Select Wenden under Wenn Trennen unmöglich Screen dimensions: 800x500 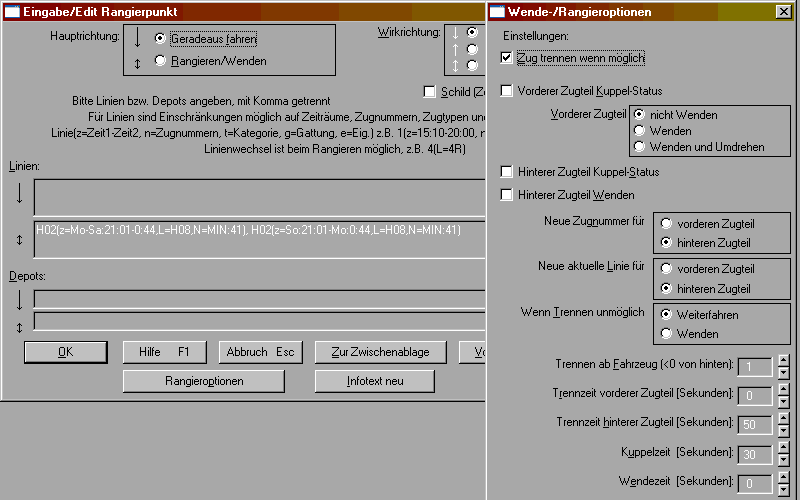tap(666, 333)
